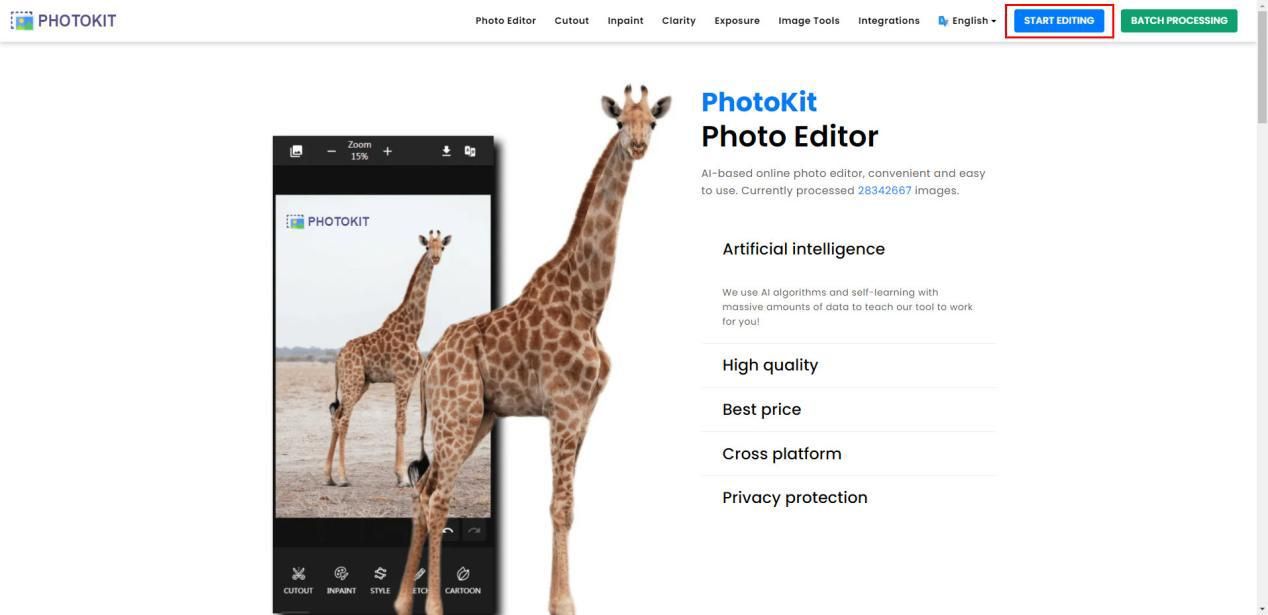
Task: Click the START EDITING button
Action: [1059, 21]
